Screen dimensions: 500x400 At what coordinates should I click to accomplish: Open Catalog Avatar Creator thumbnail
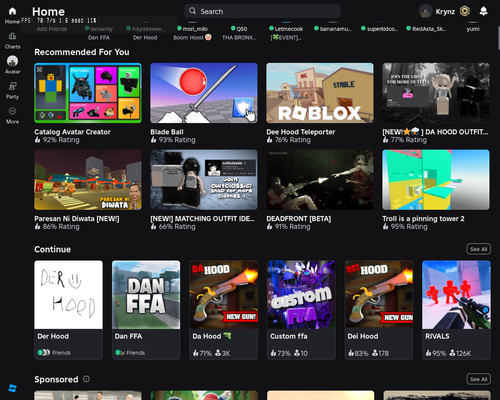[x=88, y=93]
